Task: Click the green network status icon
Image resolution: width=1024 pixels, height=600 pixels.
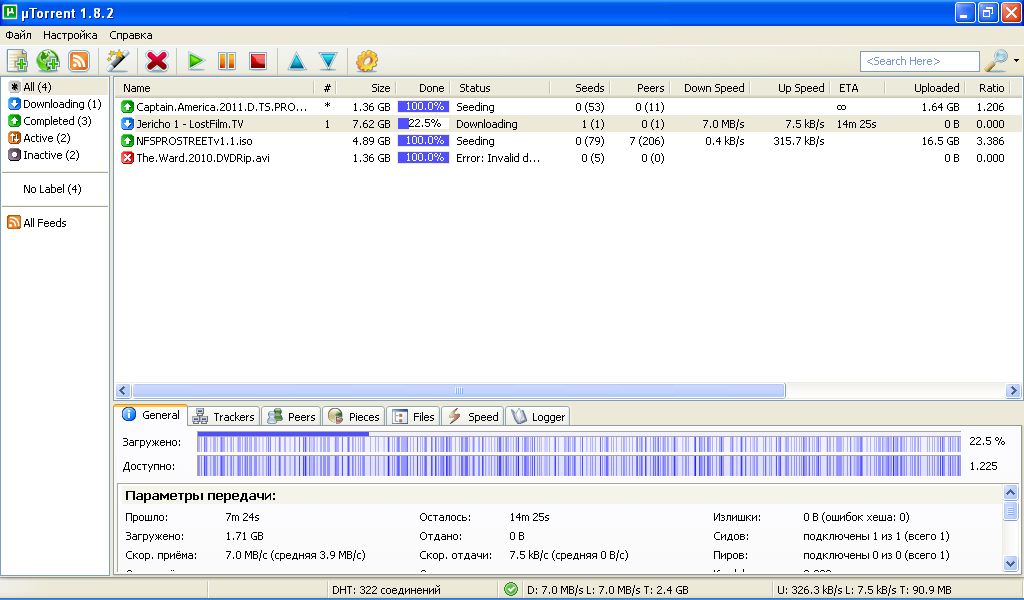Action: pos(511,590)
